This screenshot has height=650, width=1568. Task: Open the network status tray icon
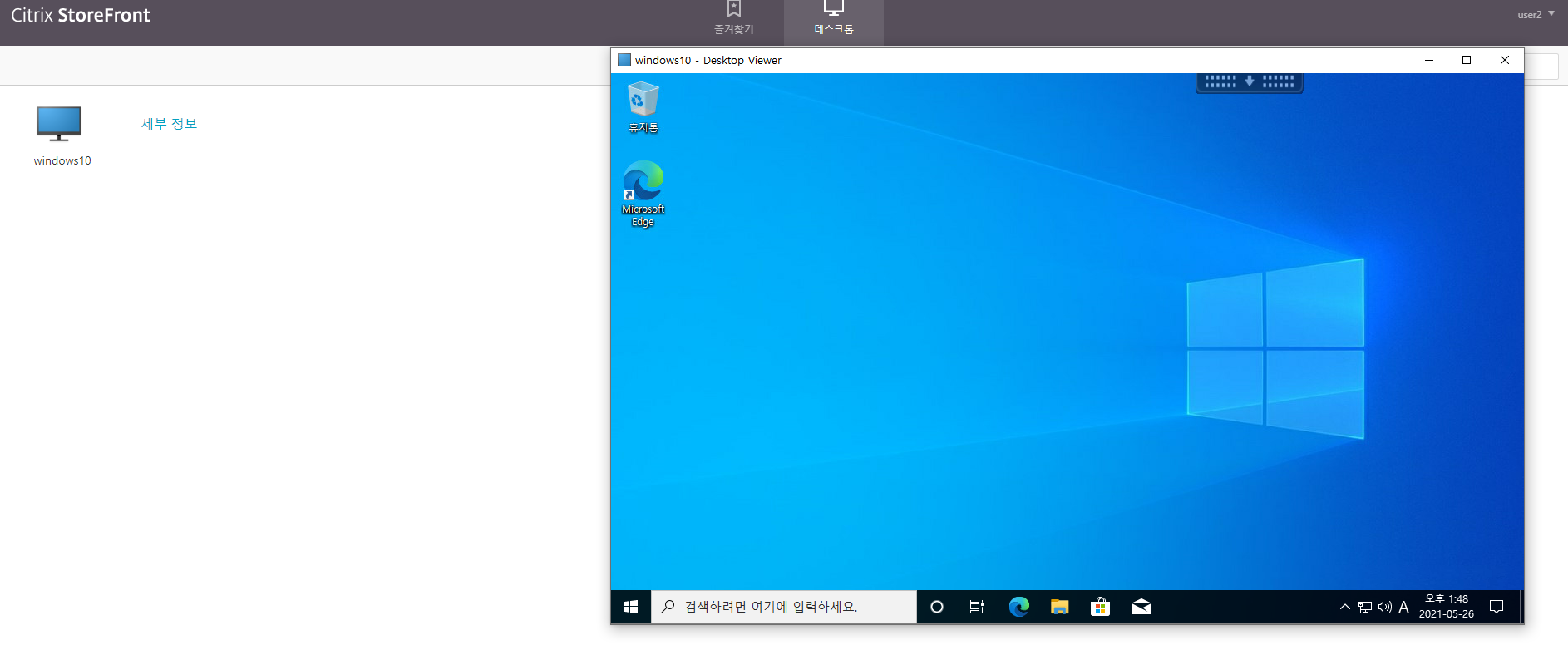(x=1365, y=607)
